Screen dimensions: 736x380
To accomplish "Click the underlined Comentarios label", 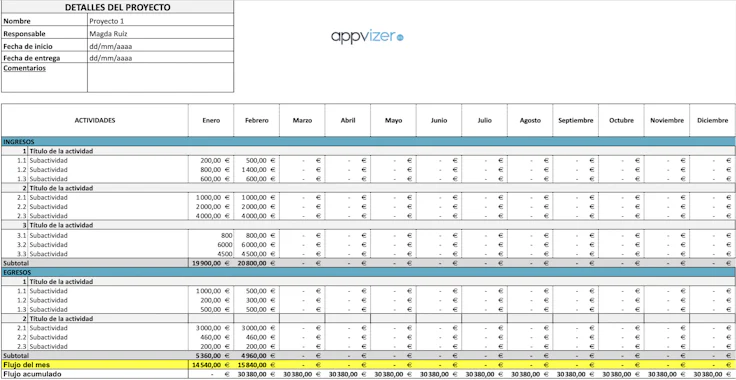I will click(x=24, y=68).
